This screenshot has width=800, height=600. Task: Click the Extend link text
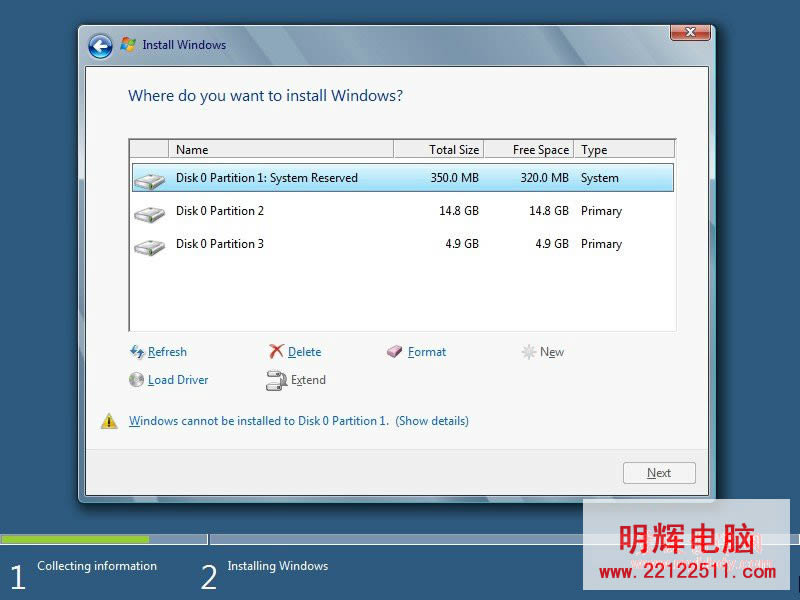308,380
